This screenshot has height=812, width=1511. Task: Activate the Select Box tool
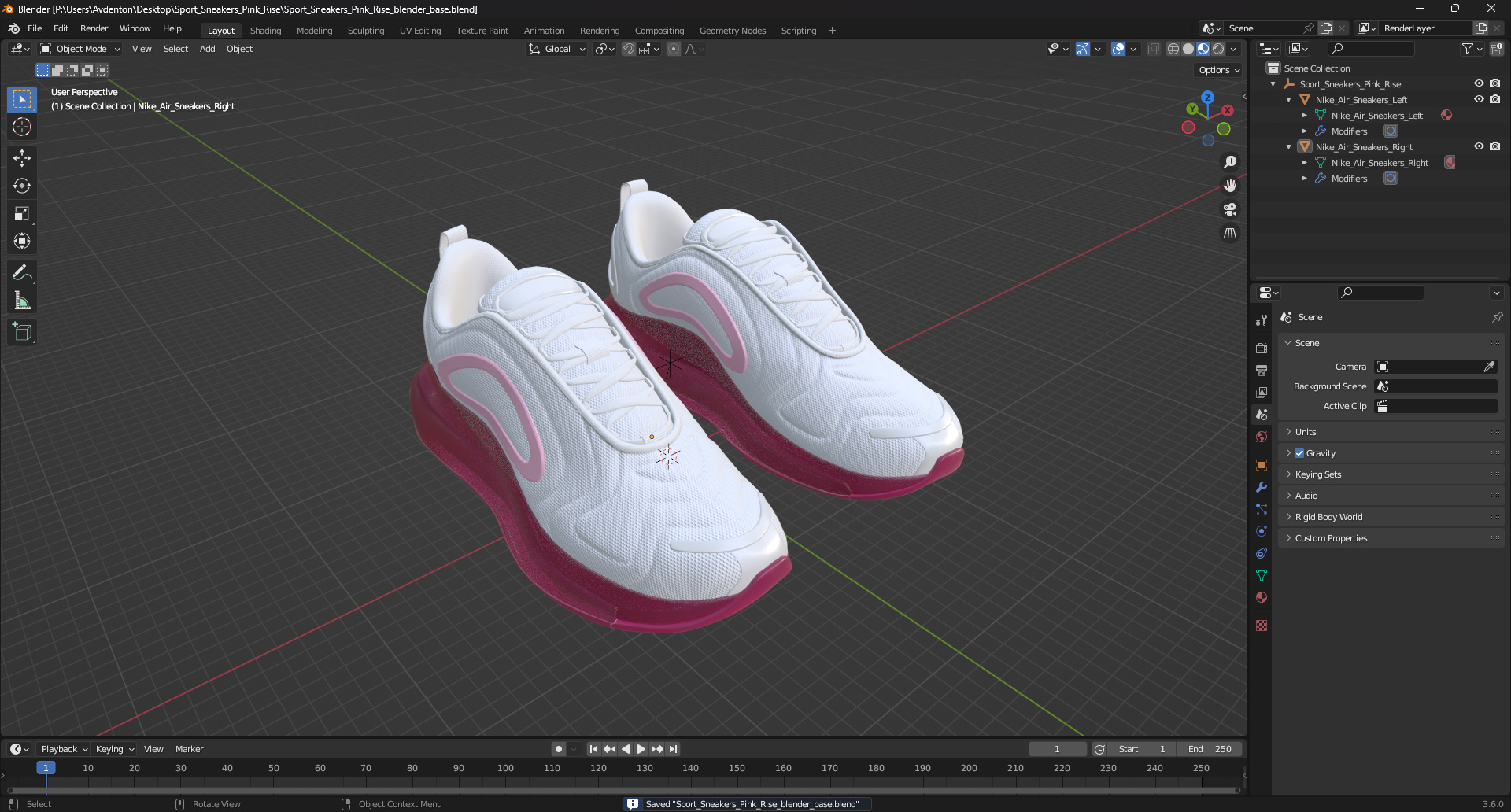[x=22, y=99]
